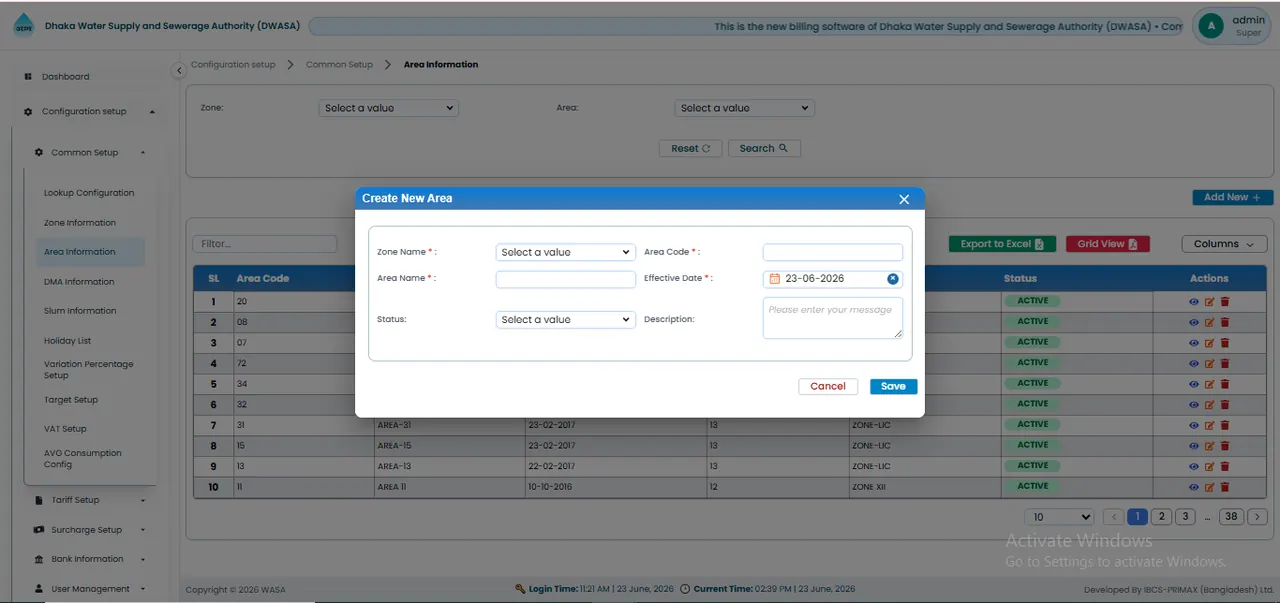The width and height of the screenshot is (1280, 603).
Task: Click the DWASA logo
Action: [22, 27]
